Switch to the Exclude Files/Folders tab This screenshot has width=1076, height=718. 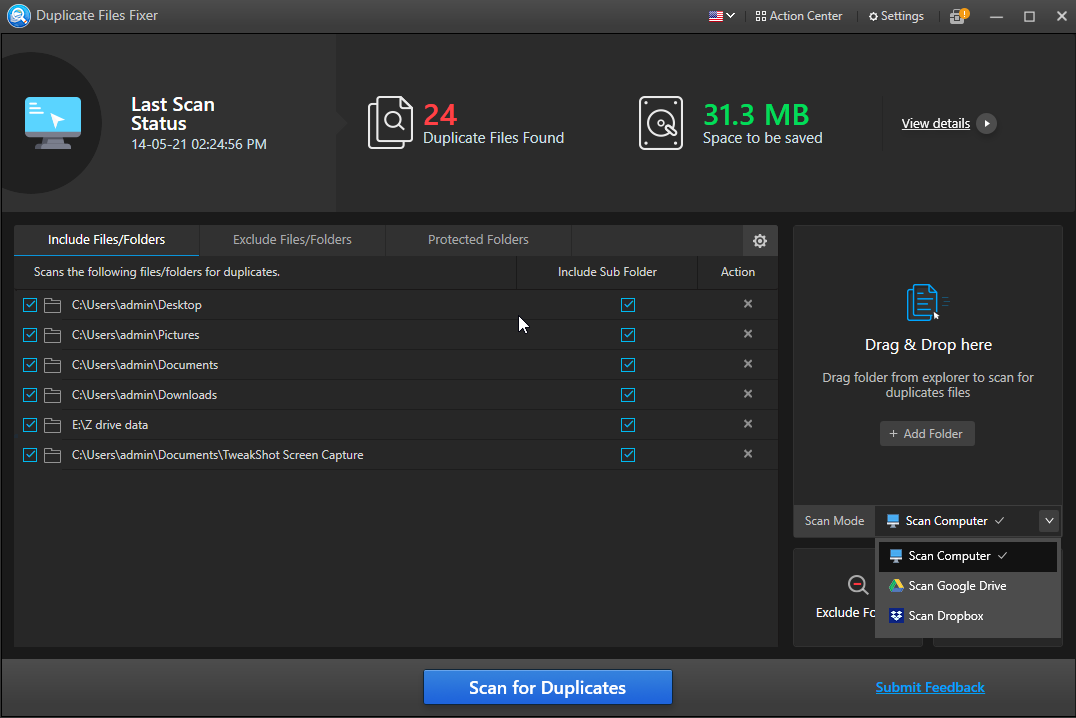291,240
